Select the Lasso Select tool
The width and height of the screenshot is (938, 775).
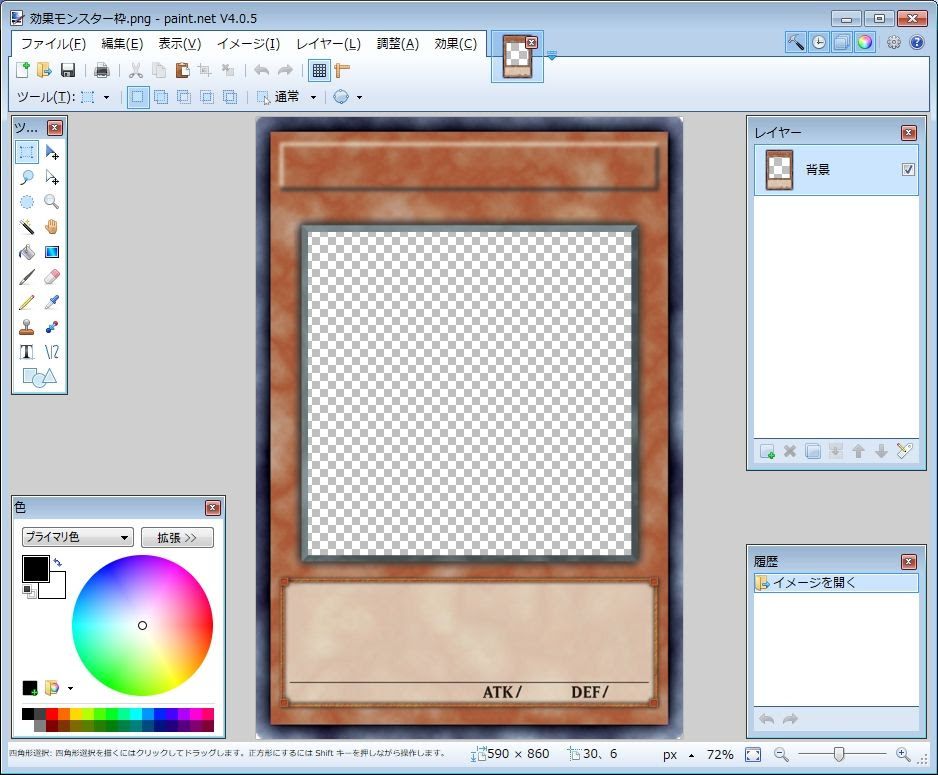coord(26,177)
